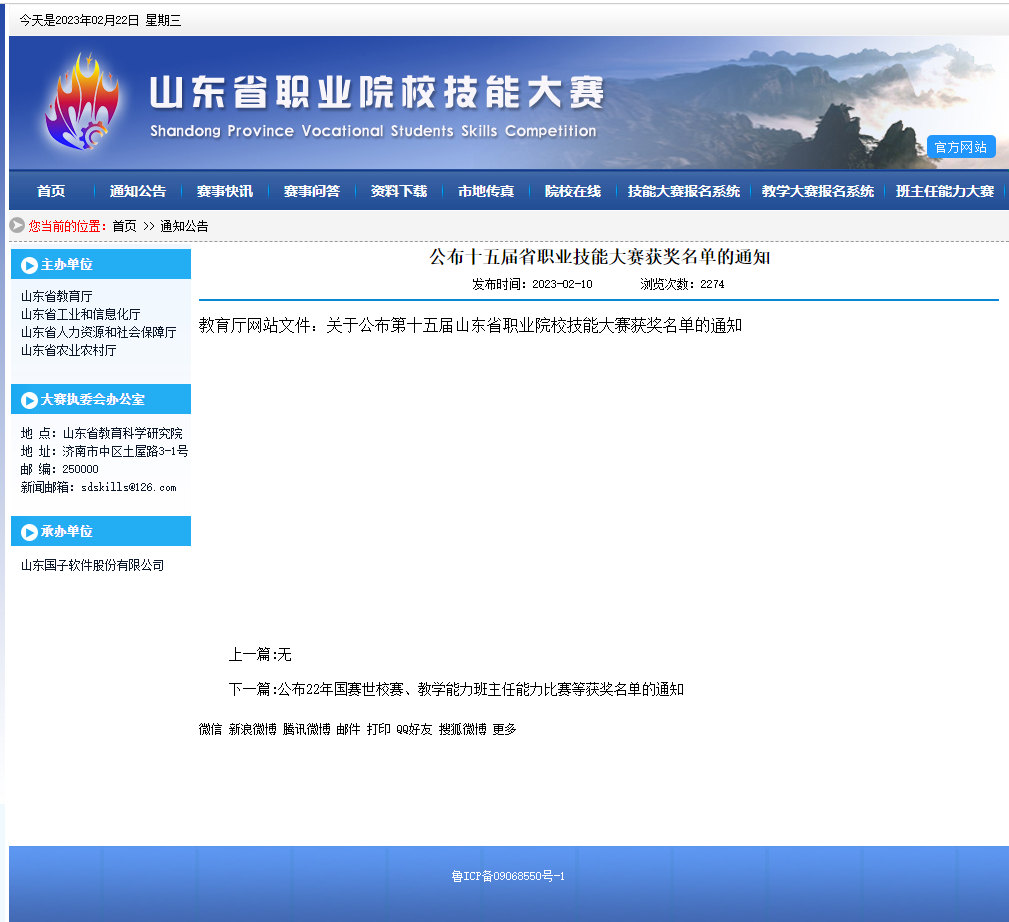Viewport: 1009px width, 922px height.
Task: Open the 教育厅网站文件 notice text in article
Action: tap(470, 325)
